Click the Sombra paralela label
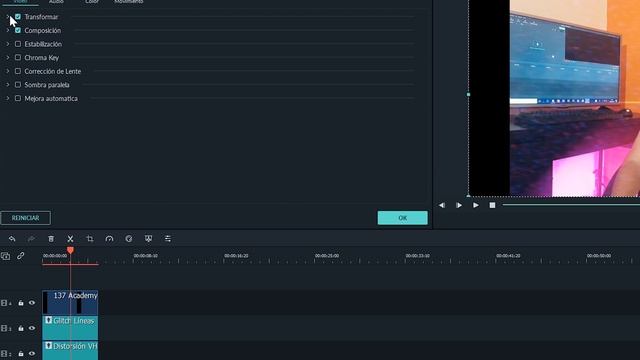This screenshot has width=640, height=360. coord(47,85)
